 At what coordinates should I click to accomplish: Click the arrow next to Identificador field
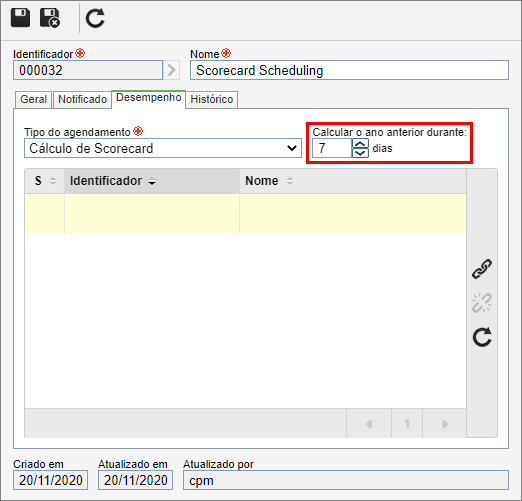point(172,70)
